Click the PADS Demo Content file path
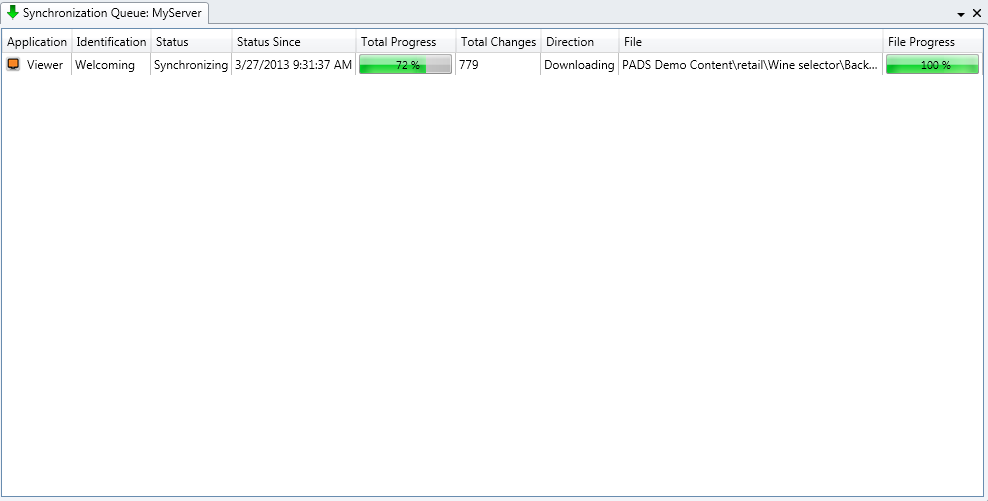Image resolution: width=988 pixels, height=501 pixels. (x=750, y=64)
